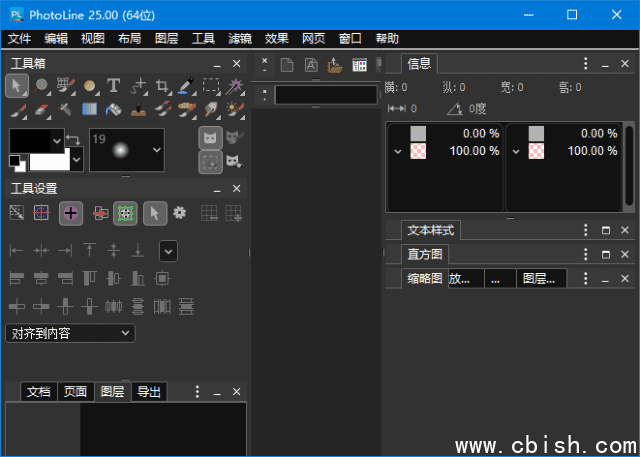The image size is (640, 457).
Task: Toggle the cat mask with eye button
Action: [235, 162]
